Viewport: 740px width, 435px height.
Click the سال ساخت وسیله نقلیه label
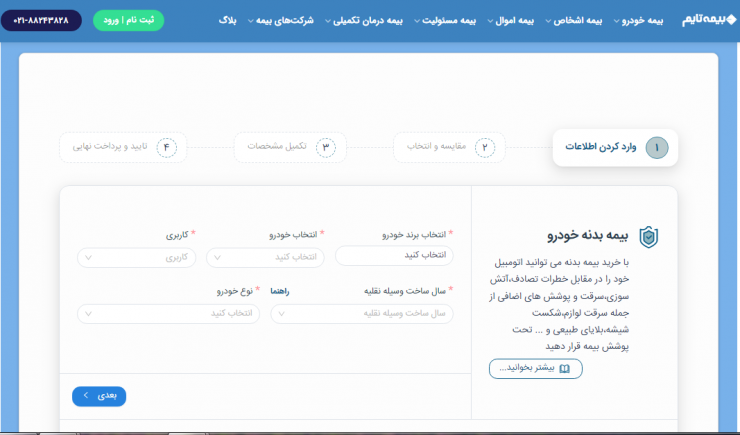click(x=405, y=291)
